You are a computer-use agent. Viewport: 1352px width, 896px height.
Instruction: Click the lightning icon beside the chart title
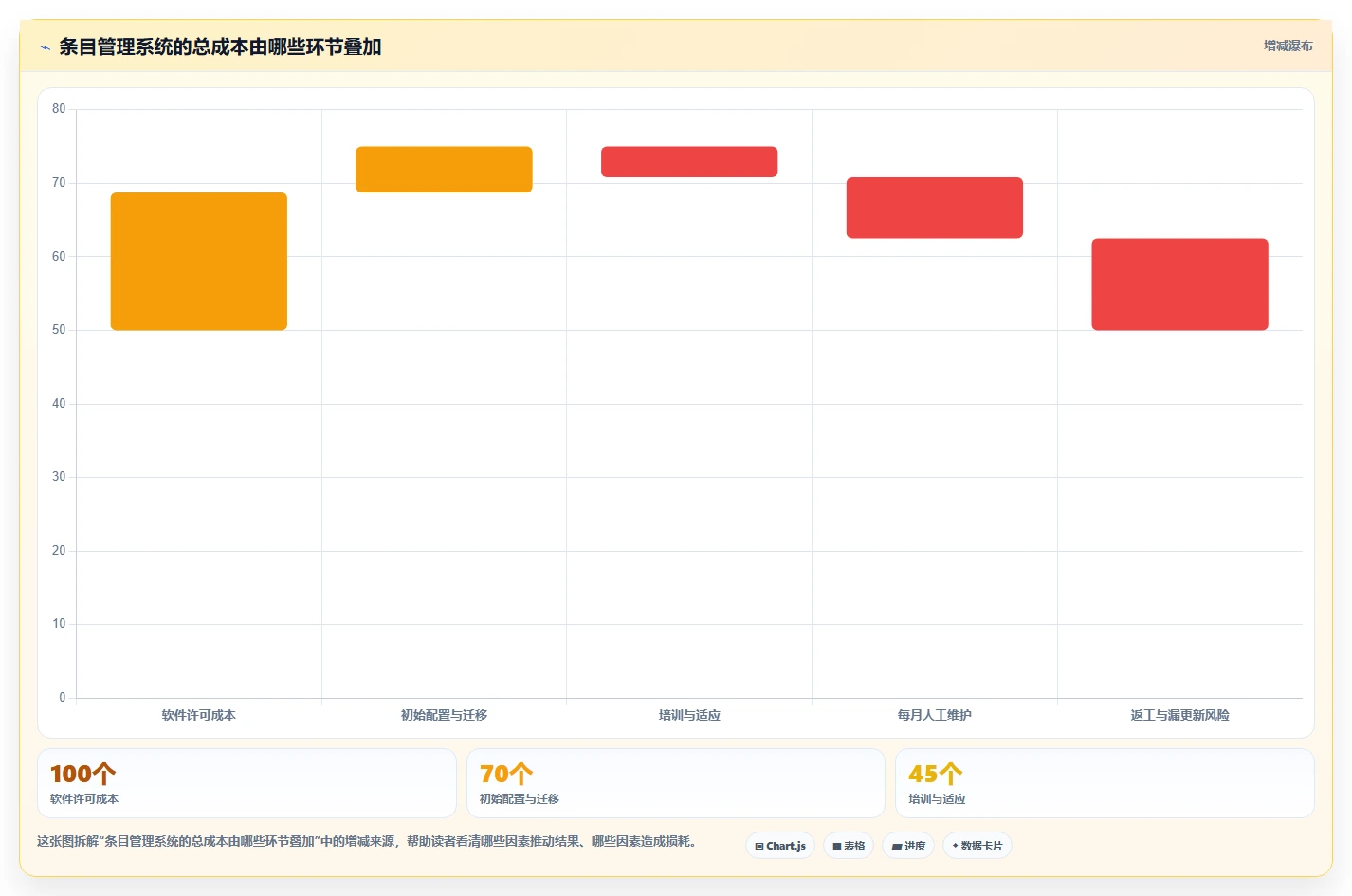(x=45, y=47)
